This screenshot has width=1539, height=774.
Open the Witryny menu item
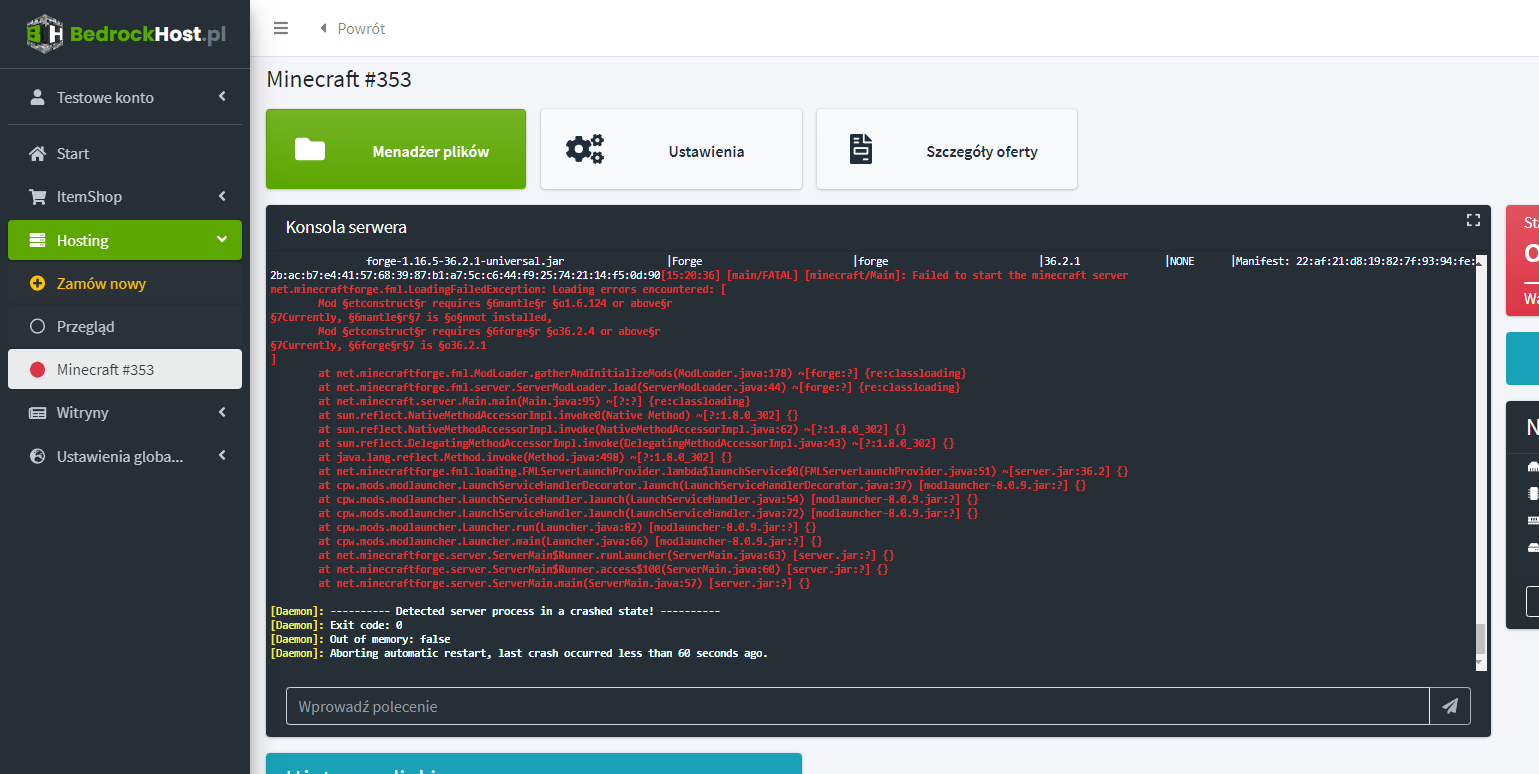pyautogui.click(x=125, y=412)
